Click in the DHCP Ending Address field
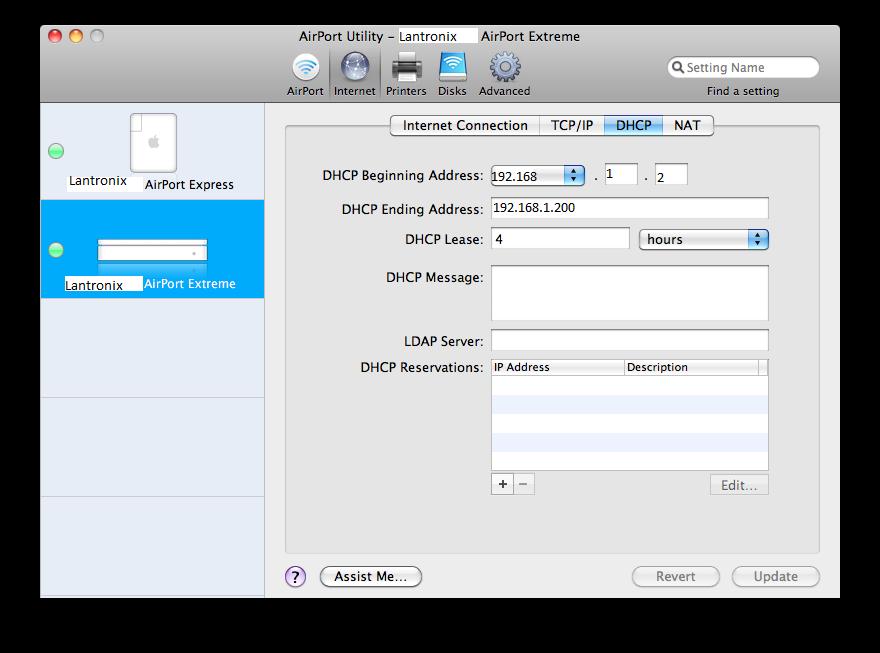This screenshot has width=880, height=653. 629,208
